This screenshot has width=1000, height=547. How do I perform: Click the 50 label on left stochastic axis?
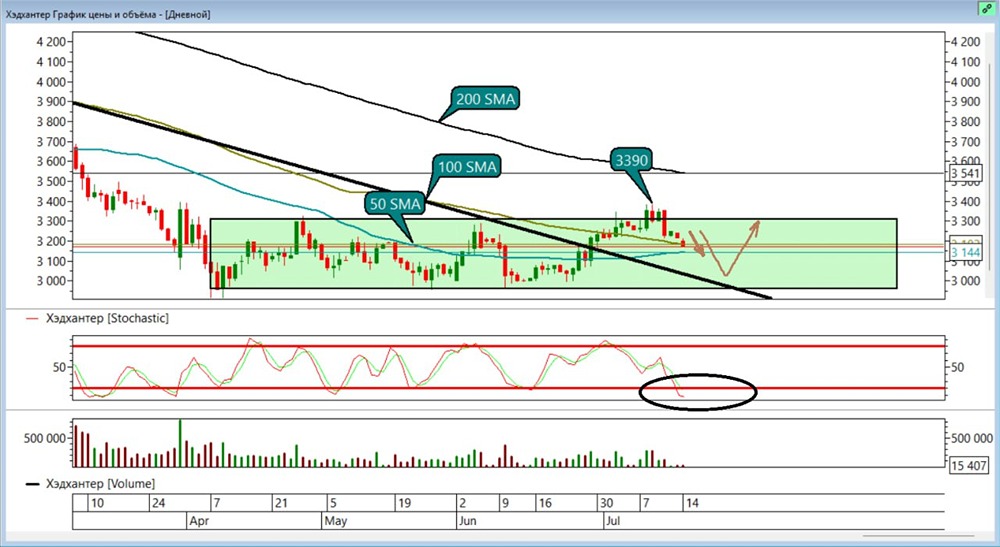coord(59,367)
